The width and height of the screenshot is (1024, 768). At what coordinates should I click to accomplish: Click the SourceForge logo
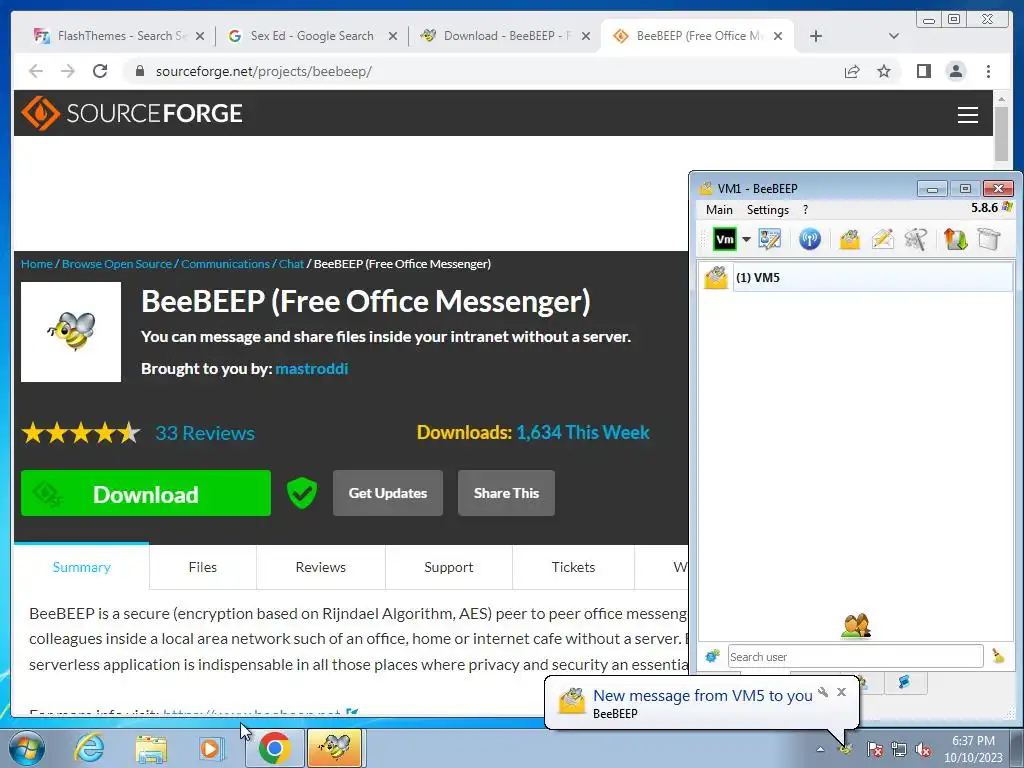click(x=132, y=113)
